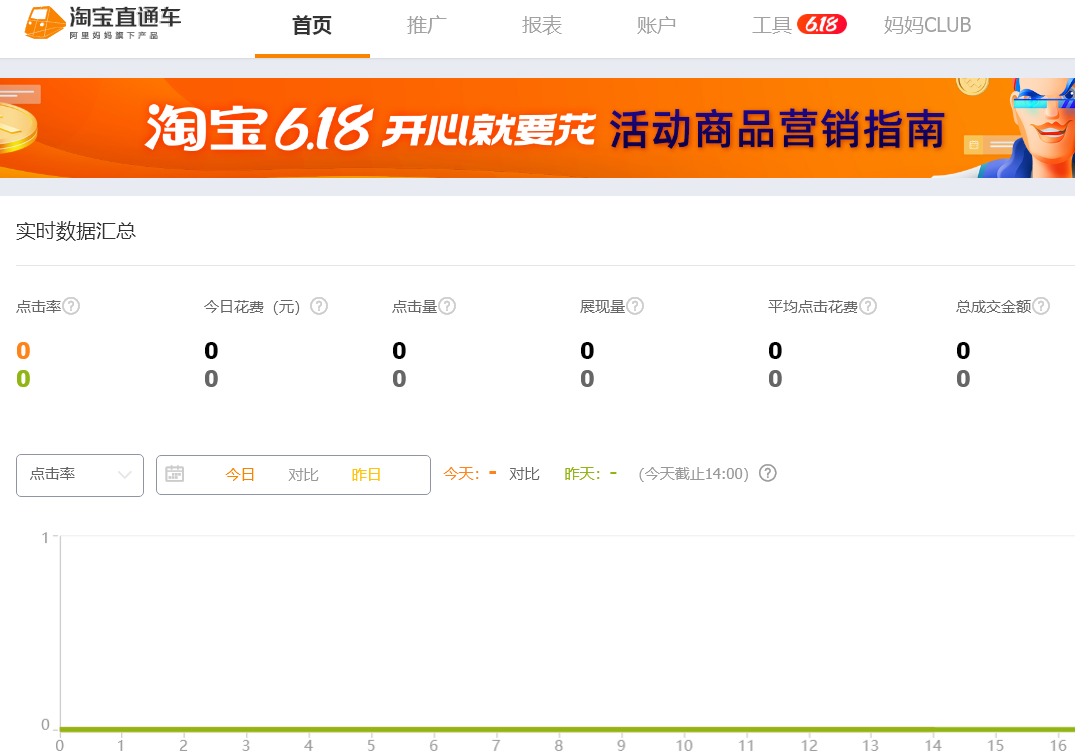Select 昨日 in the date range field
The width and height of the screenshot is (1075, 753).
(366, 475)
